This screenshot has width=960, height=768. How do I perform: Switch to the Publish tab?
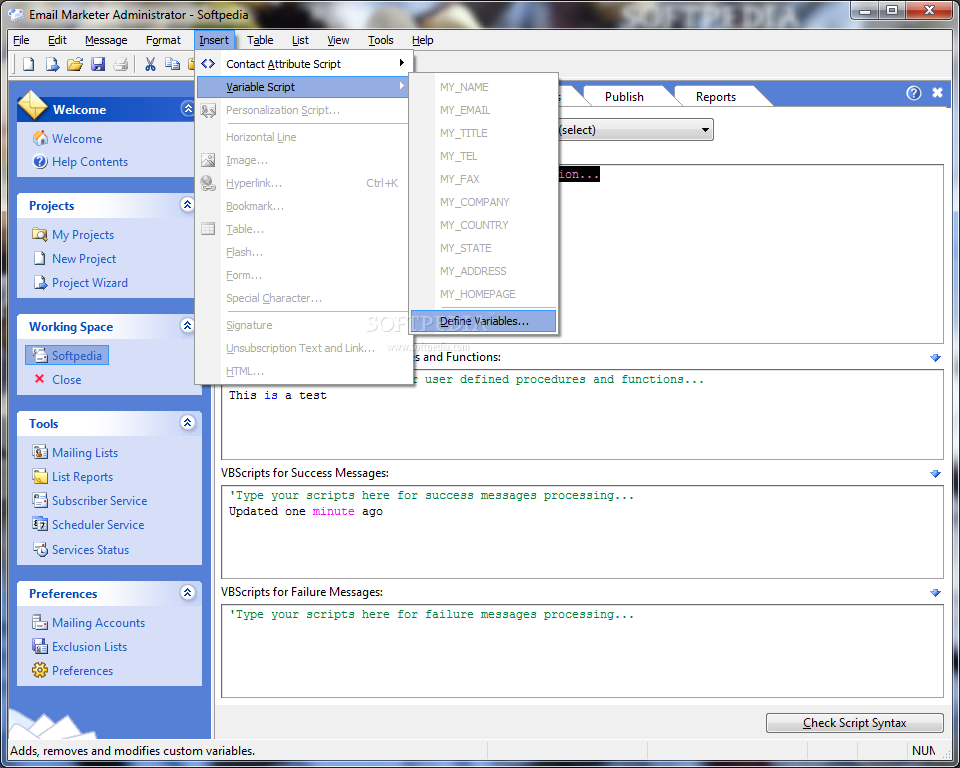[624, 97]
